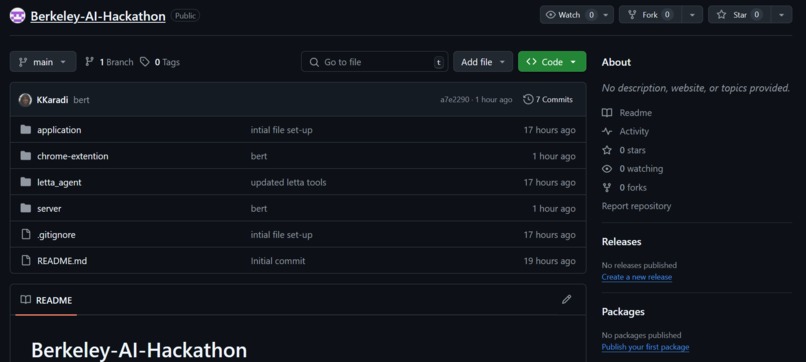Star this repository
This screenshot has width=806, height=362.
click(739, 15)
